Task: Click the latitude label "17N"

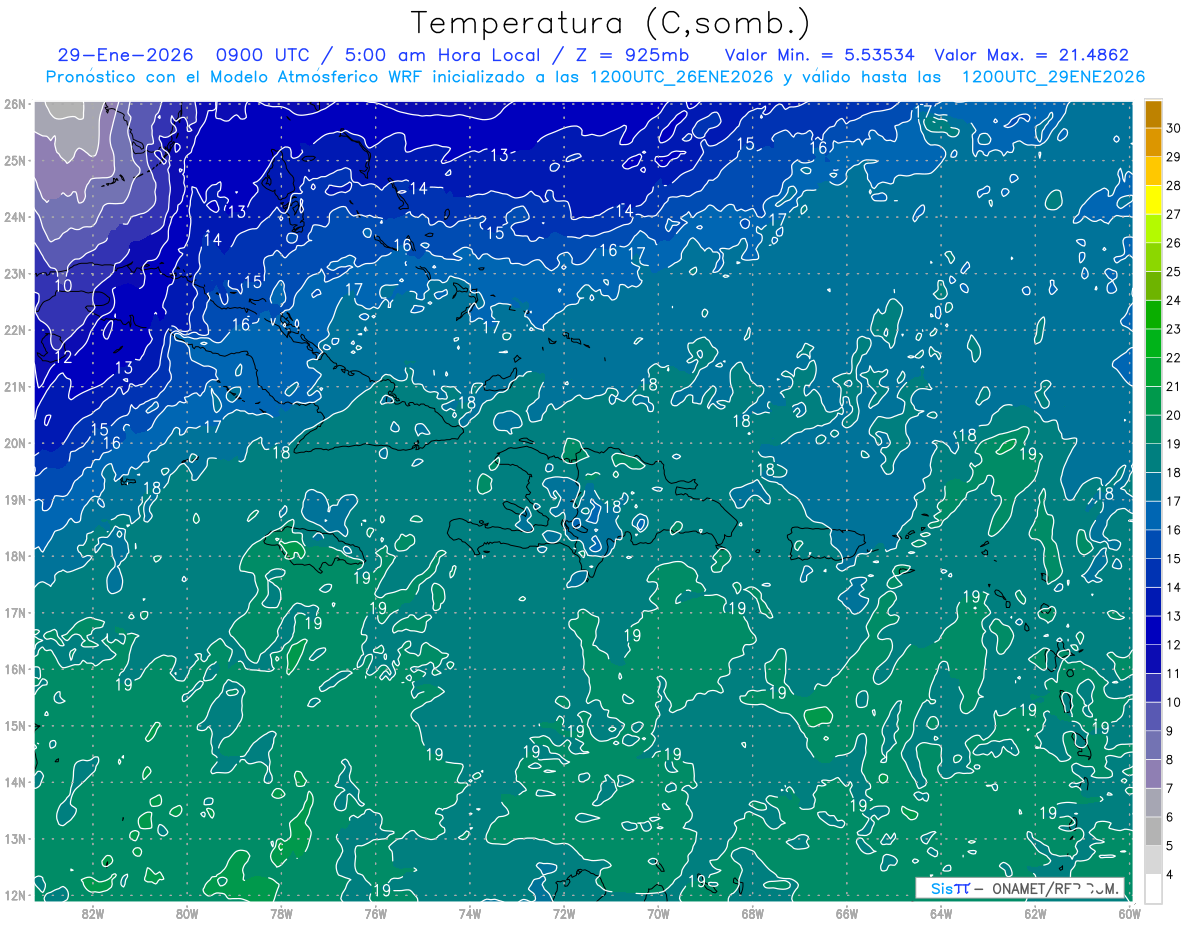Action: (14, 613)
